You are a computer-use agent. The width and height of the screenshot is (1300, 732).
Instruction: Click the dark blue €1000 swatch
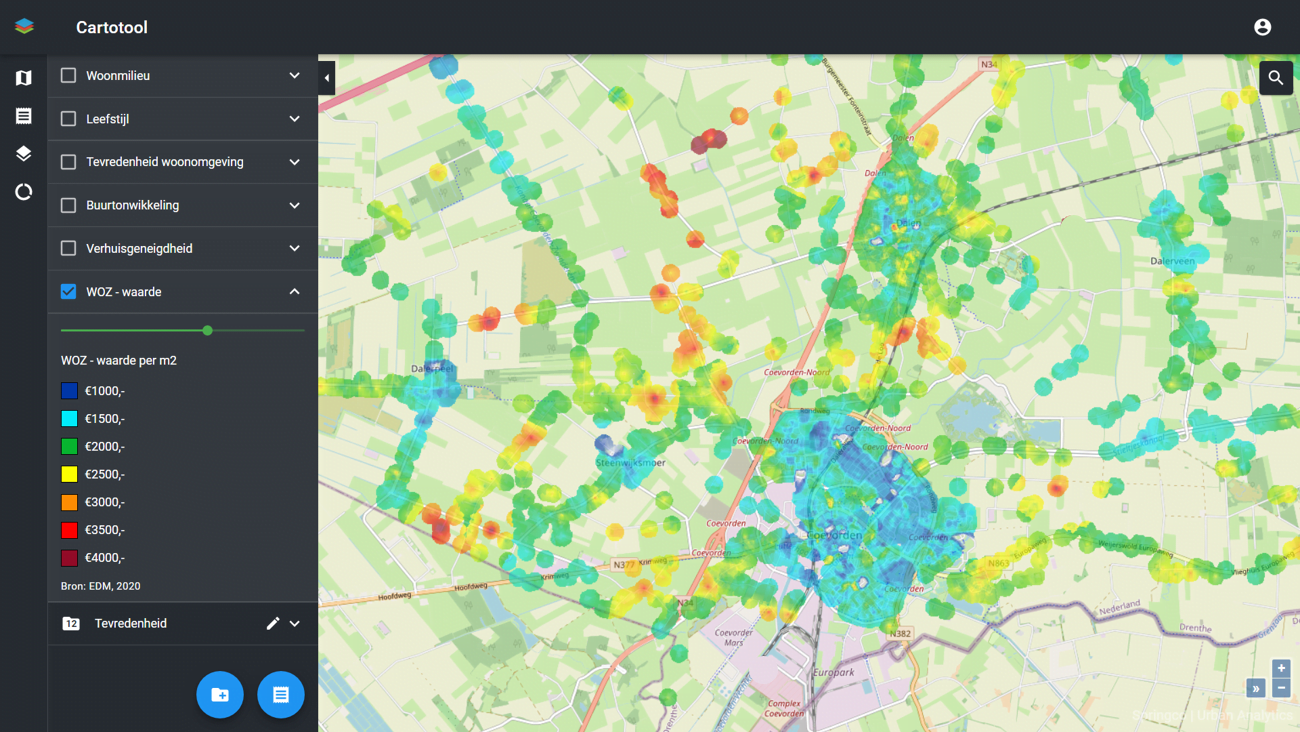coord(69,391)
